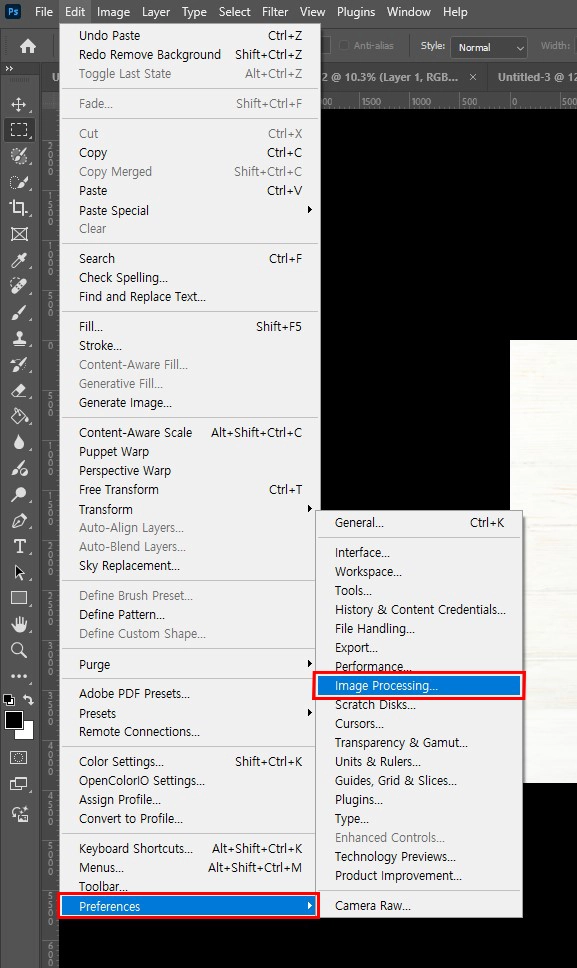
Task: Open the Filter menu
Action: 275,12
